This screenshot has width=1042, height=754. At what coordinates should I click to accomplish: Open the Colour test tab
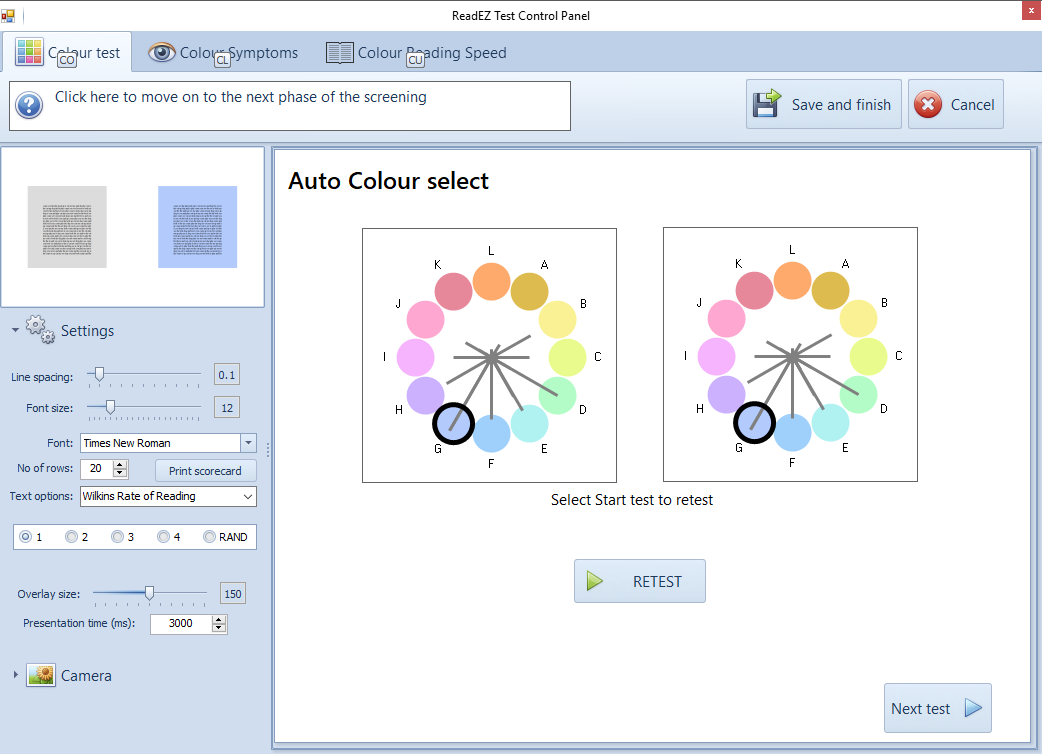pyautogui.click(x=68, y=53)
